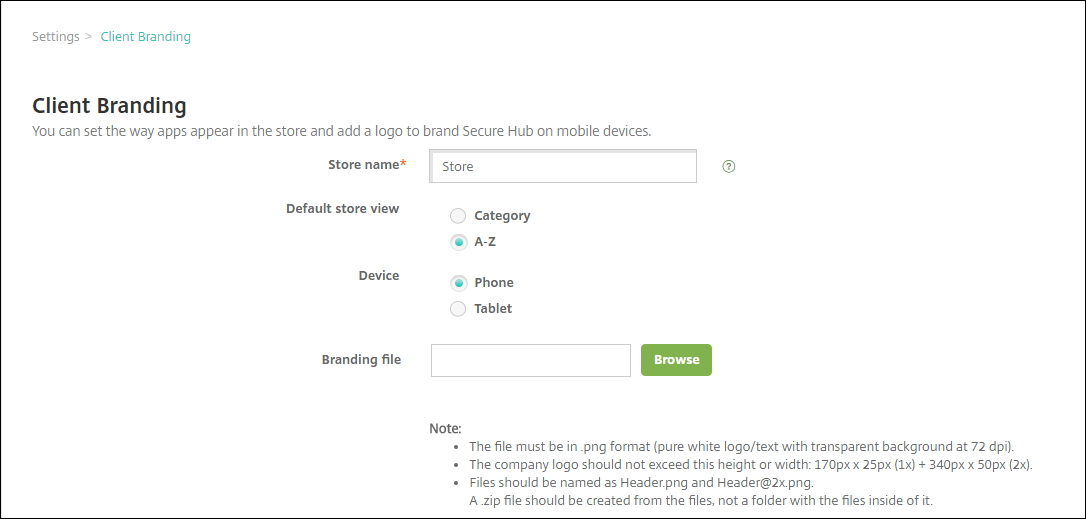
Task: Focus the Store name text field
Action: tap(562, 167)
